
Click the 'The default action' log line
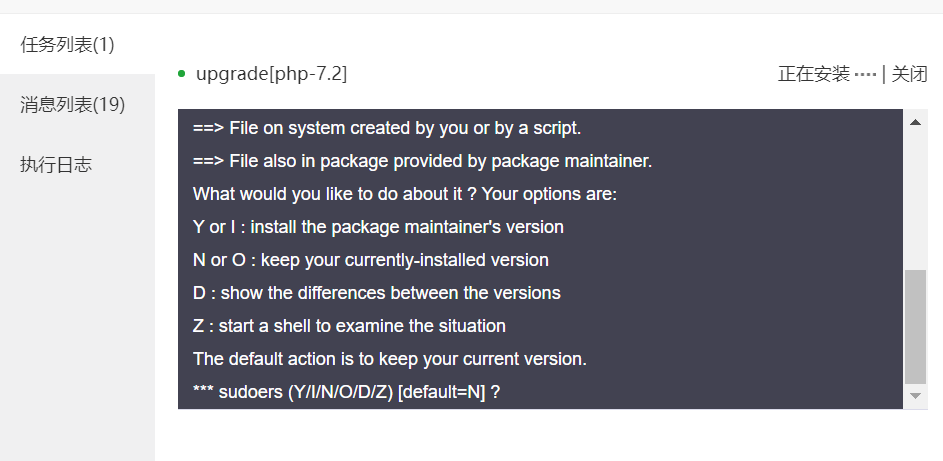point(389,359)
